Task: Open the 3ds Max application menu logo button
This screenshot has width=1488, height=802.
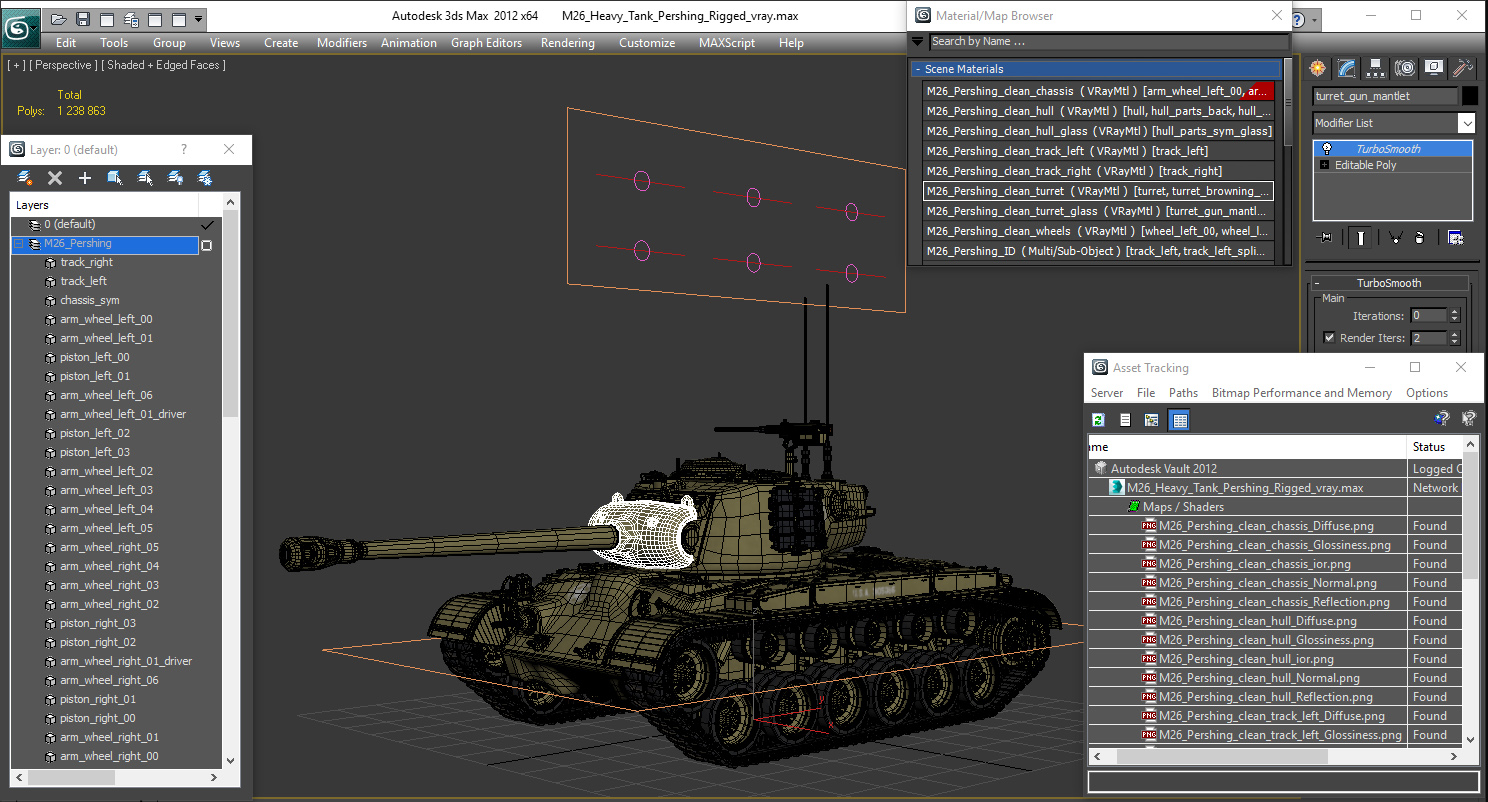Action: coord(19,26)
